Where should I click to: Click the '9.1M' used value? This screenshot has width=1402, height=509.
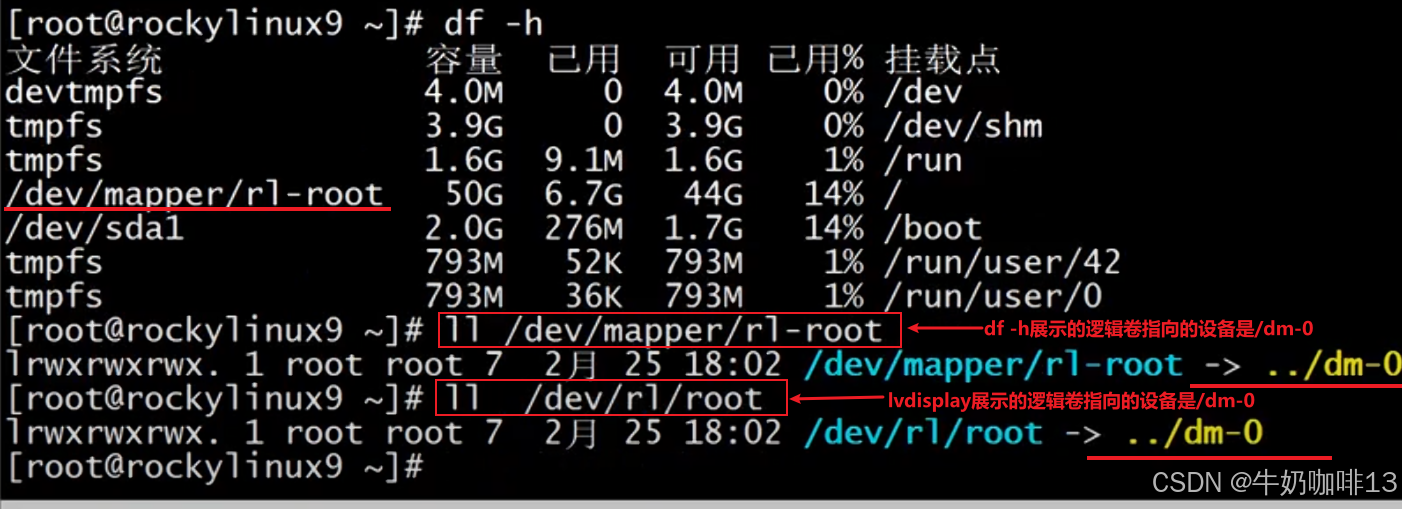point(585,160)
